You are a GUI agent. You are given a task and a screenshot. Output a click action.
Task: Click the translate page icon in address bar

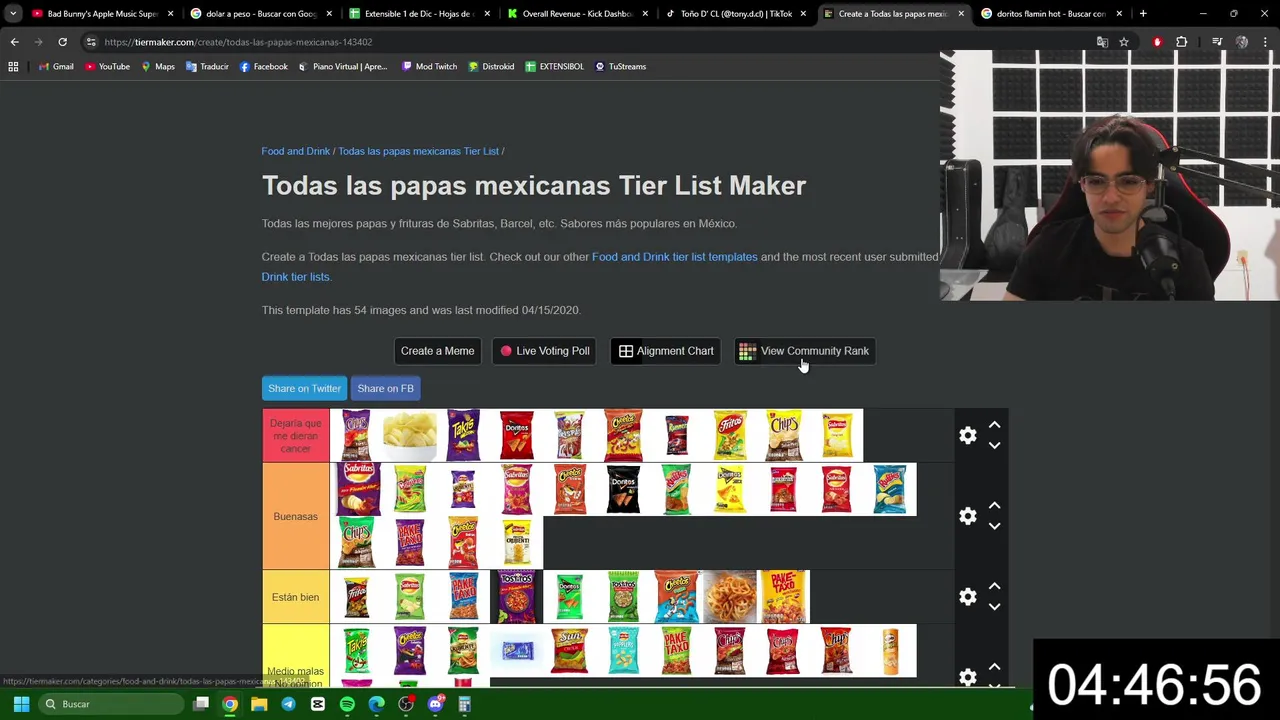click(1102, 42)
